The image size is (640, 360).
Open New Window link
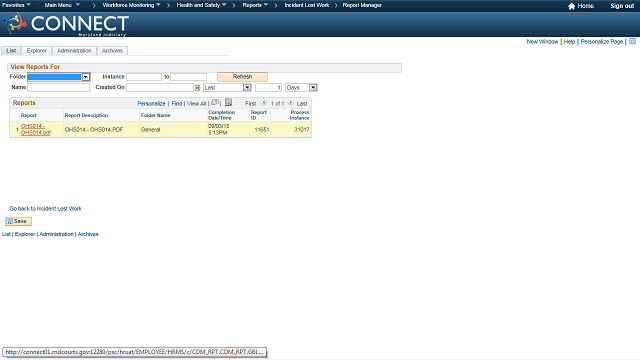(542, 42)
